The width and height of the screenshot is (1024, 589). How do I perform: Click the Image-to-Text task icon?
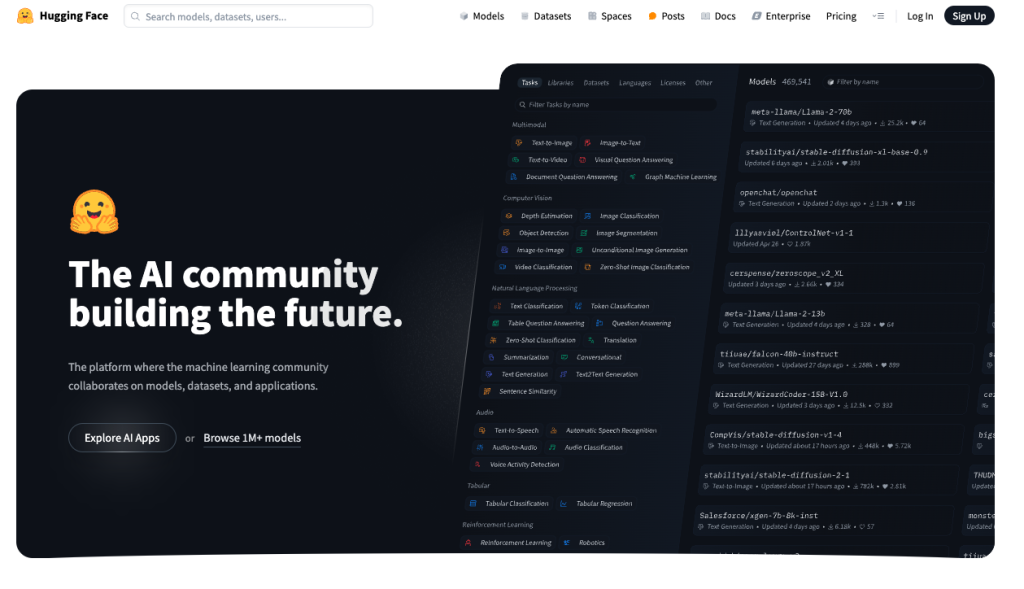coord(587,142)
